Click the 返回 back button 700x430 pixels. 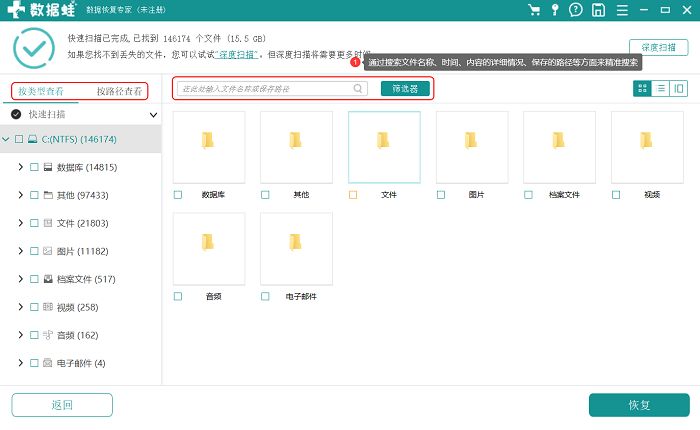point(62,405)
